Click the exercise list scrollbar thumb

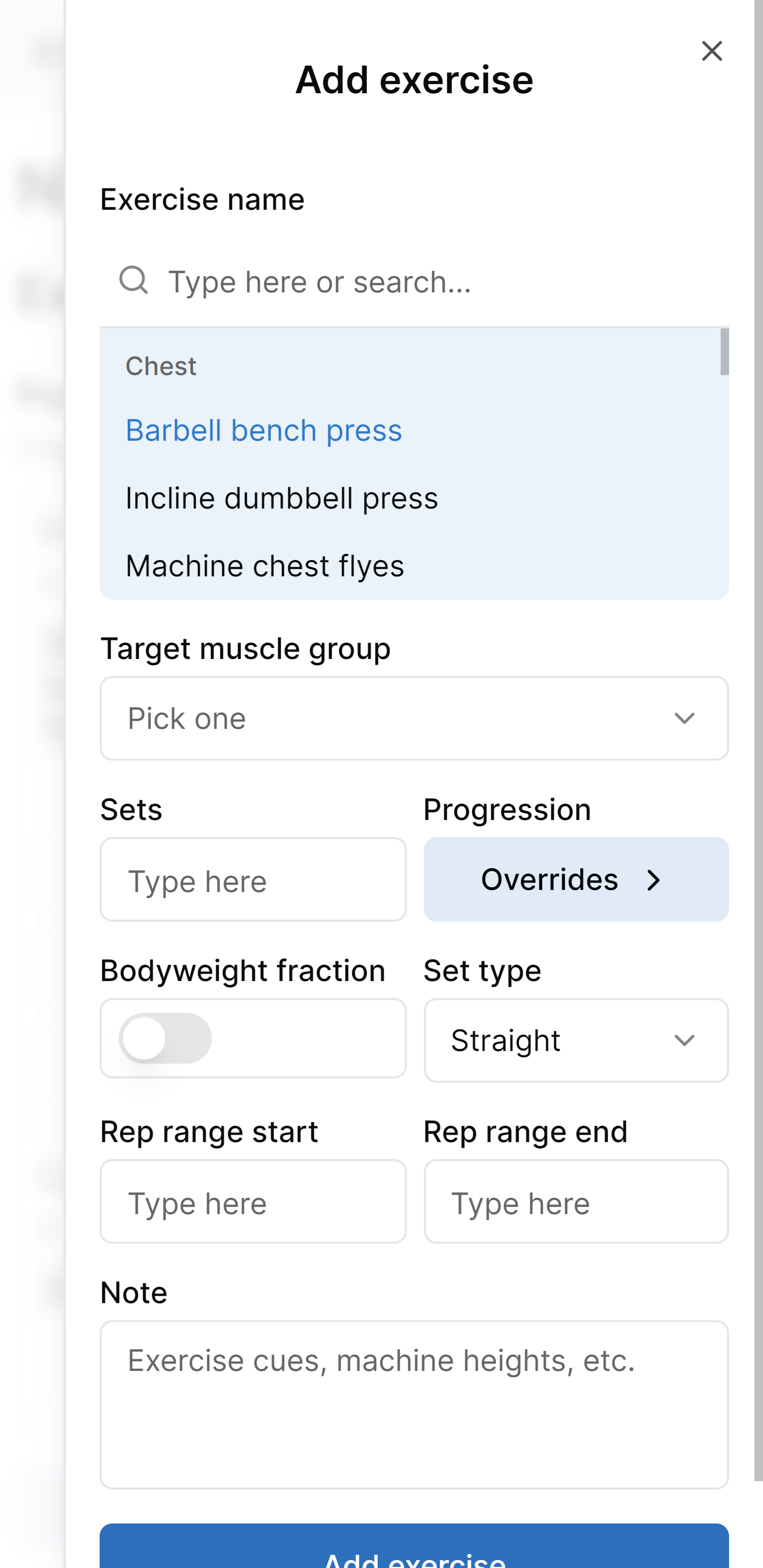pos(724,352)
